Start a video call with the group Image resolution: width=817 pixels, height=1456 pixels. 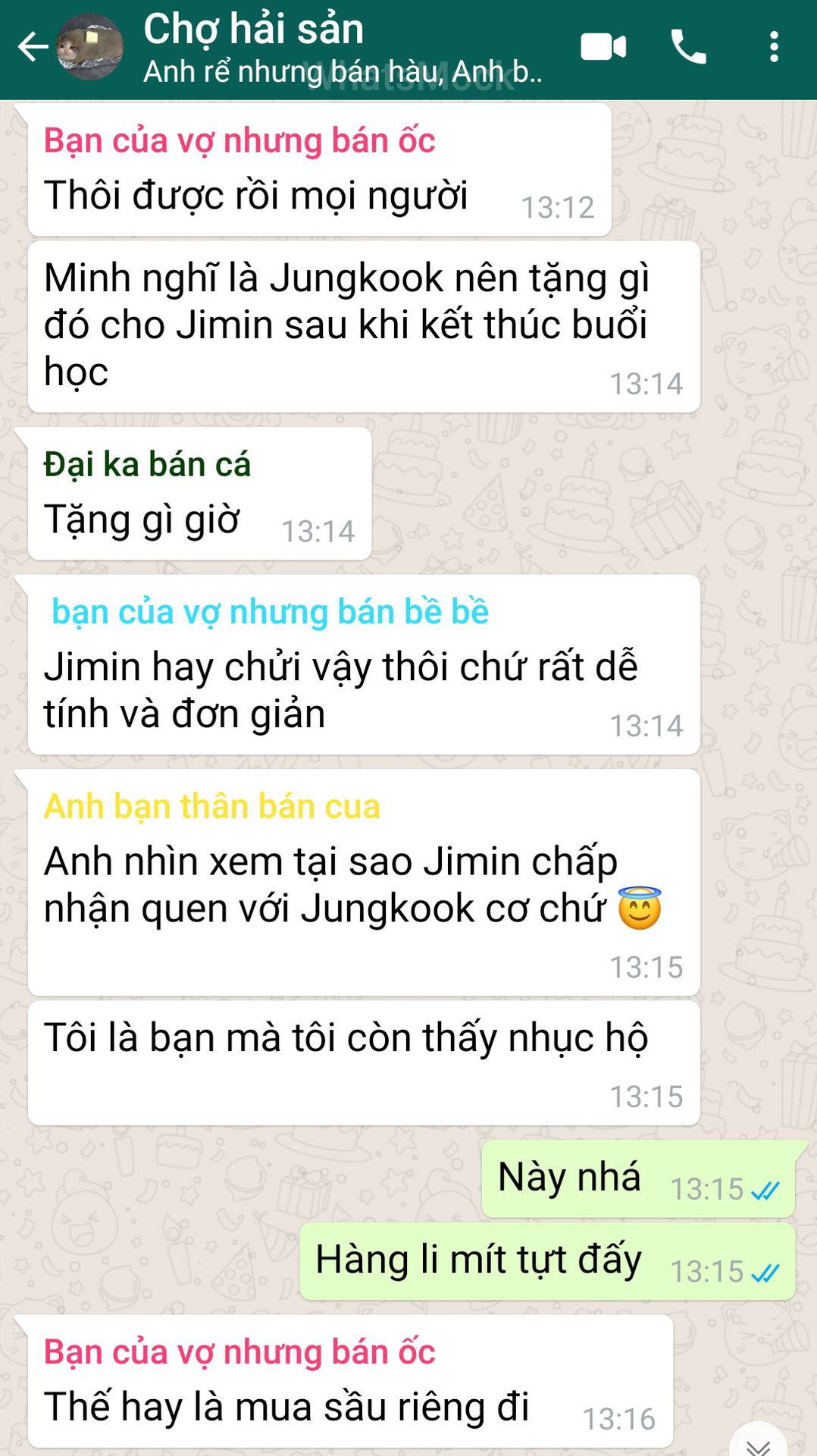point(603,47)
